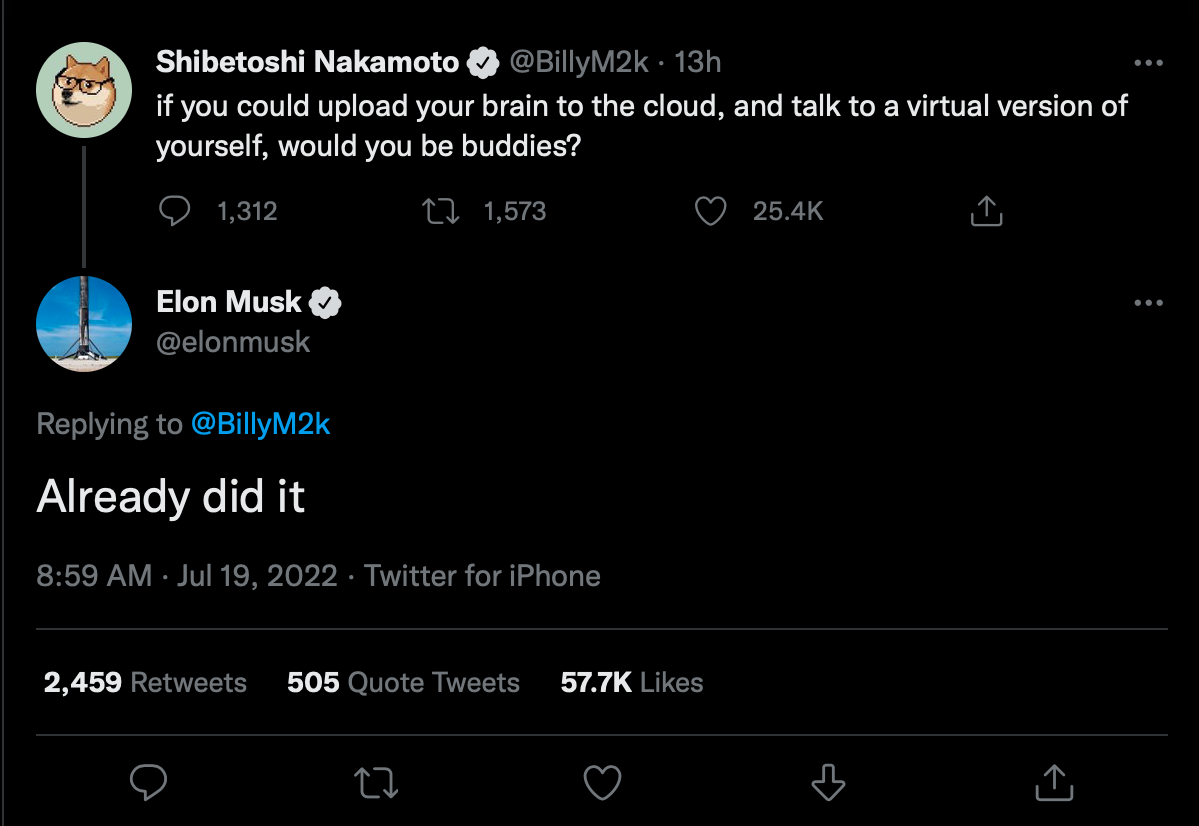Image resolution: width=1199 pixels, height=826 pixels.
Task: Open more options on Shibetoshi Nakamoto's tweet
Action: (x=1148, y=63)
